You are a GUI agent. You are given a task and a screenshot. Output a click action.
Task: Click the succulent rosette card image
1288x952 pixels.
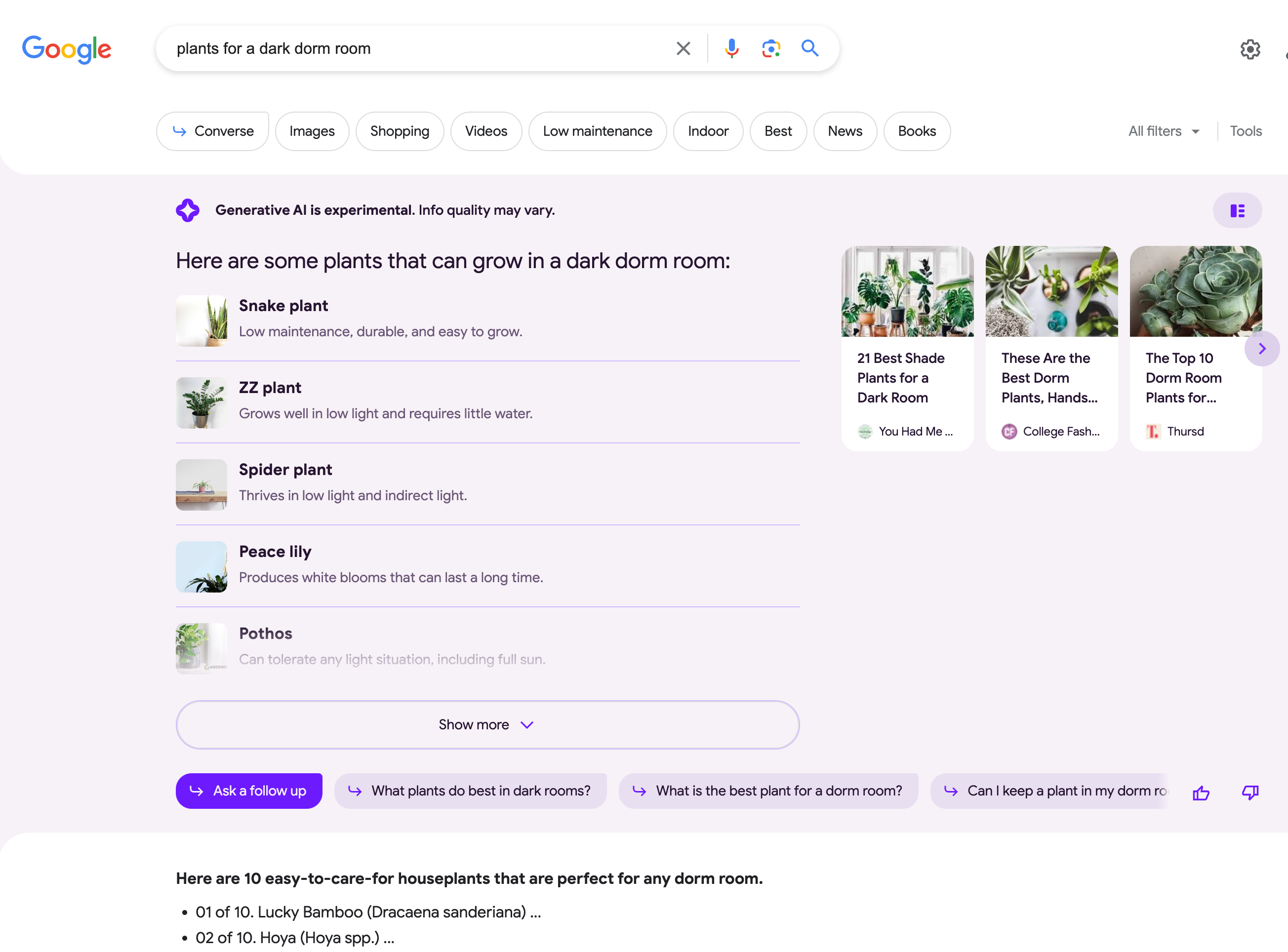pos(1195,291)
